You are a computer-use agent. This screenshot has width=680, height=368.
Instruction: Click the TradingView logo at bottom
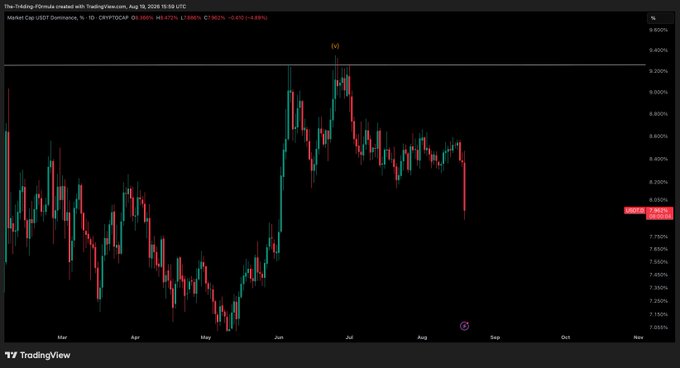tap(37, 355)
